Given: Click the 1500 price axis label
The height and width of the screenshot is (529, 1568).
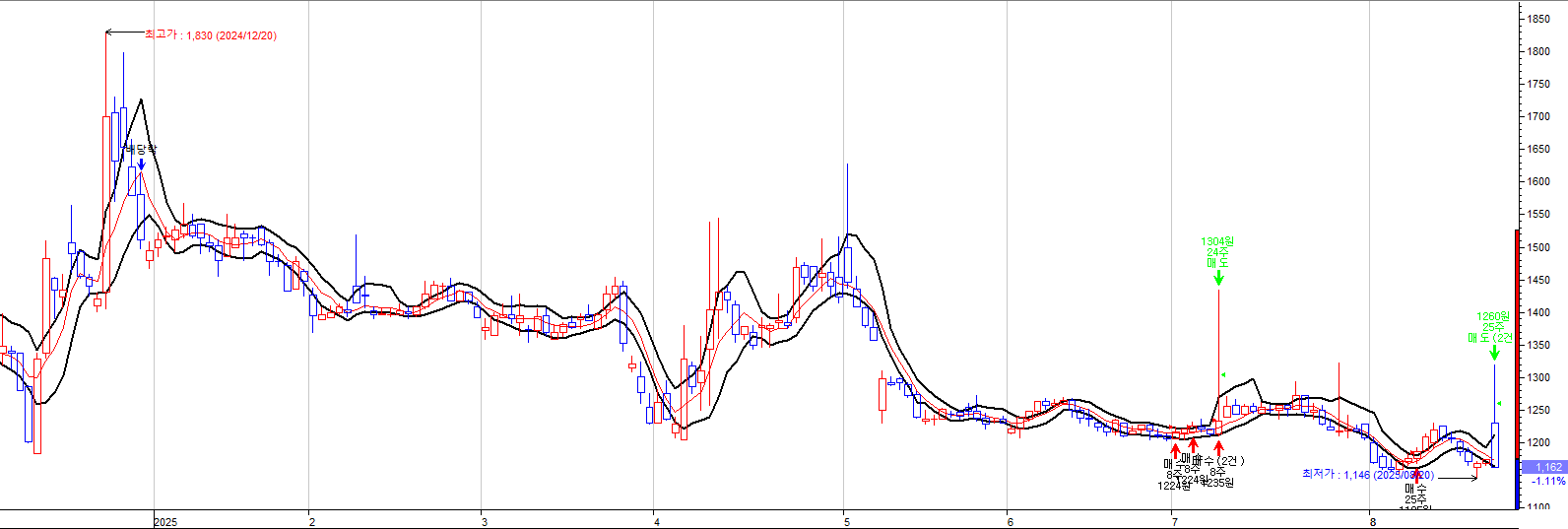Looking at the screenshot, I should pos(1538,247).
